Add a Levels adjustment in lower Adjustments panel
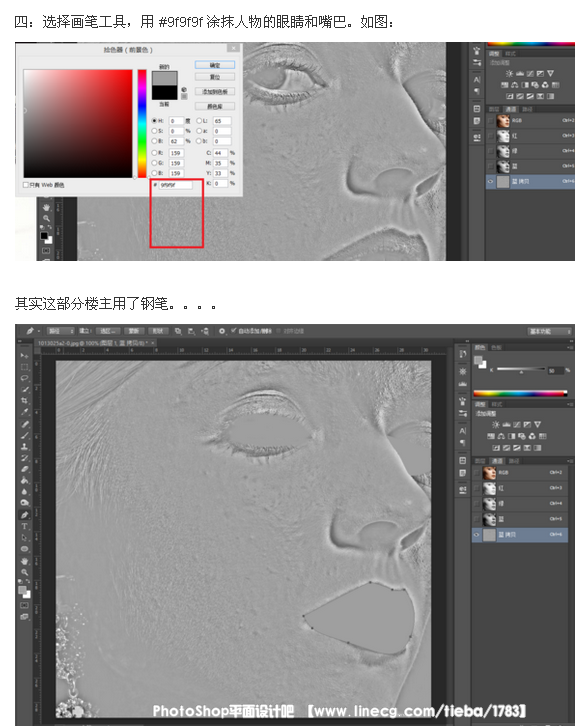The image size is (576, 728). (506, 424)
